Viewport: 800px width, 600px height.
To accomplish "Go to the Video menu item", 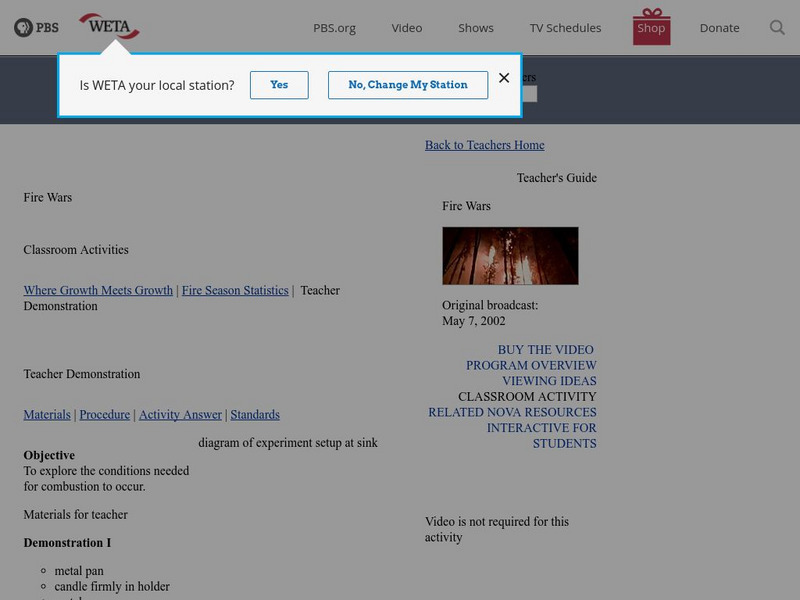I will pos(407,28).
